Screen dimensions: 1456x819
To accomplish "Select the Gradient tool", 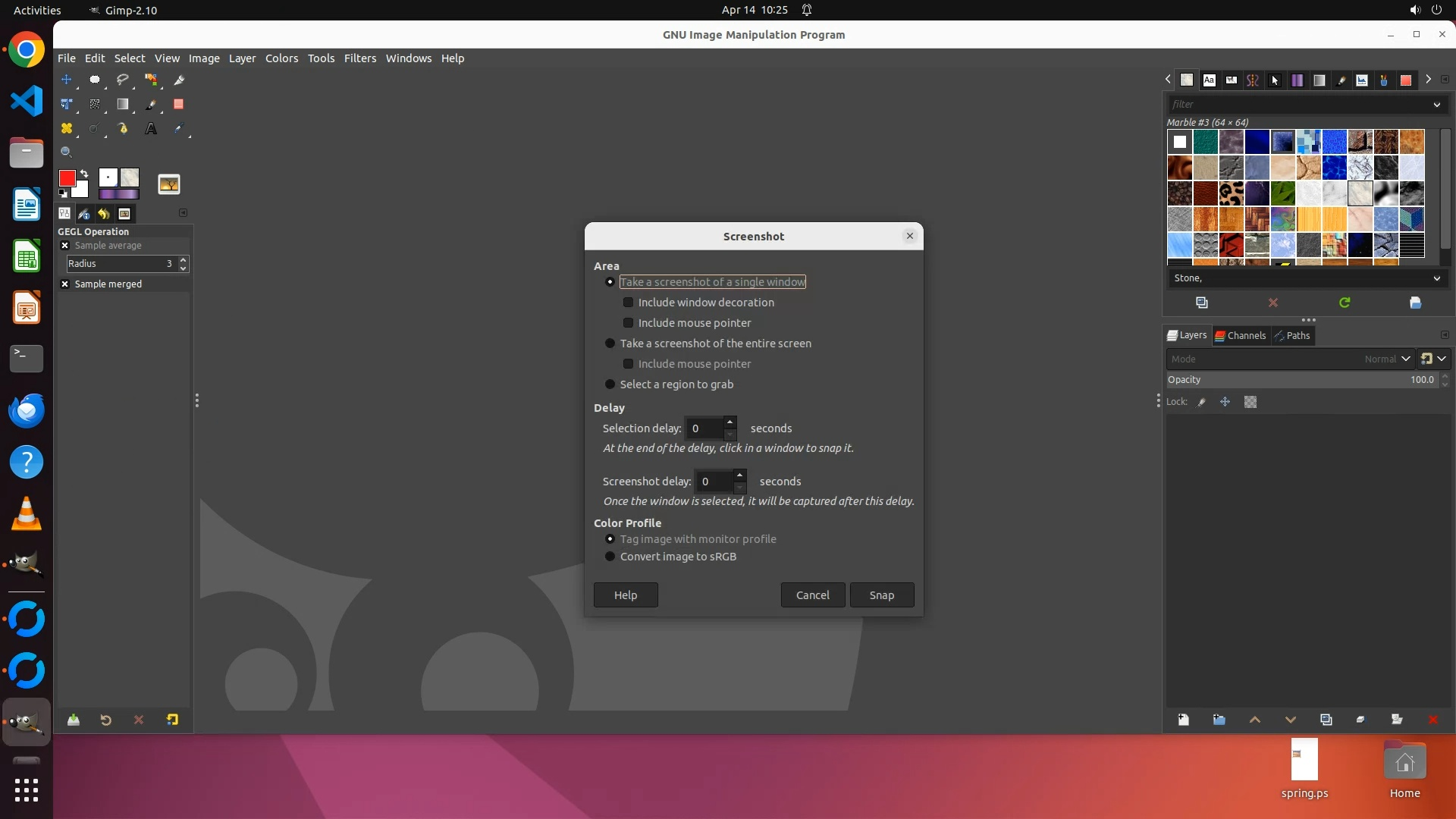I will pos(123,104).
